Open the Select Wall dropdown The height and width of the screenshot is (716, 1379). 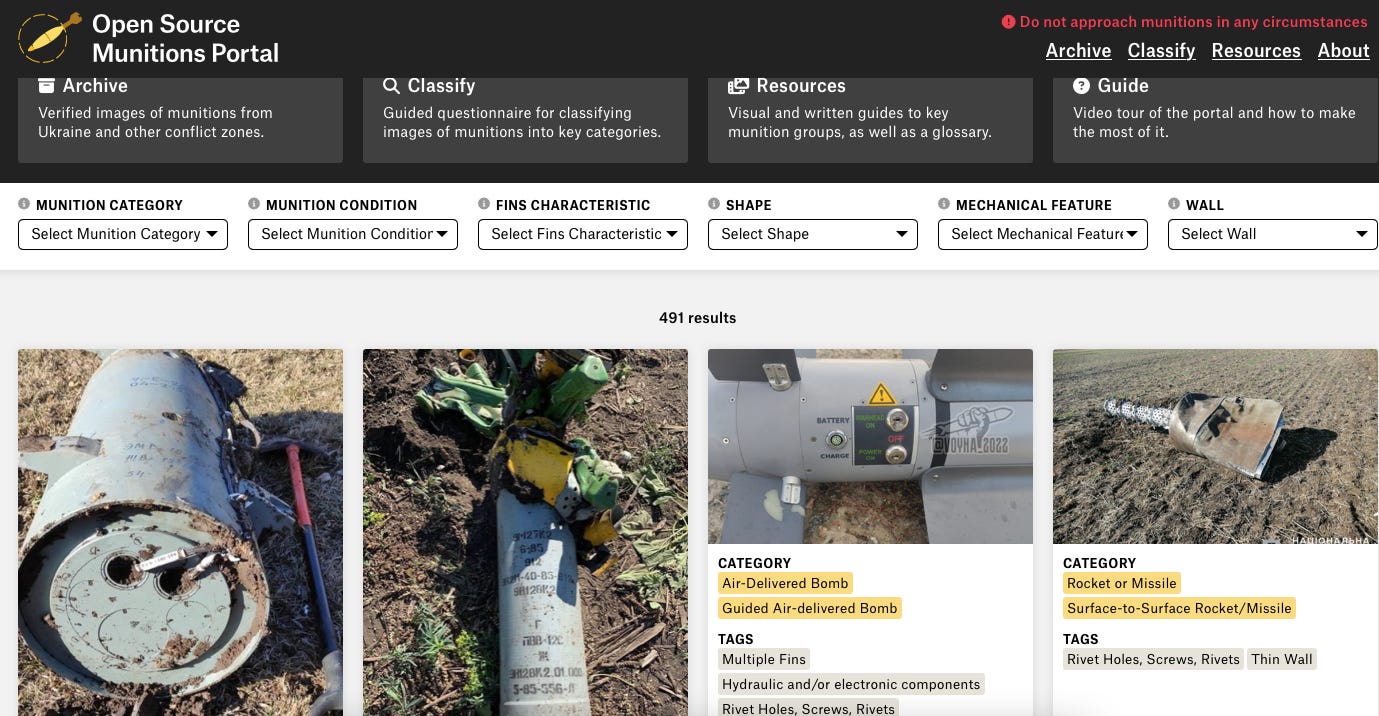(x=1273, y=234)
